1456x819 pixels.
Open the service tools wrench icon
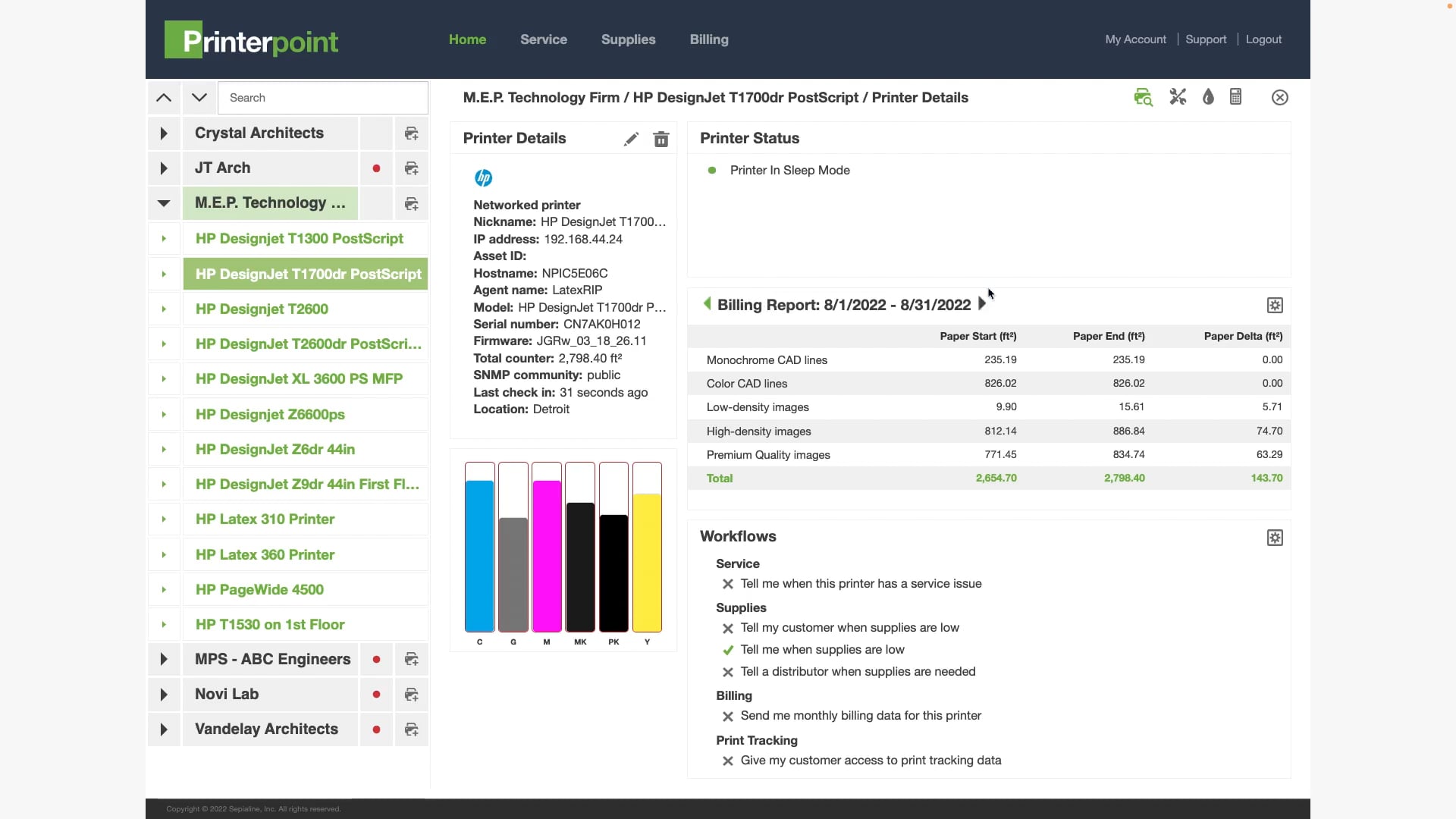coord(1178,97)
